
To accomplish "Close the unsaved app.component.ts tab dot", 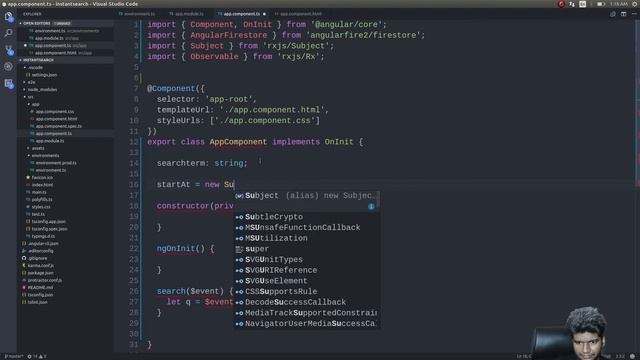I will [x=264, y=14].
